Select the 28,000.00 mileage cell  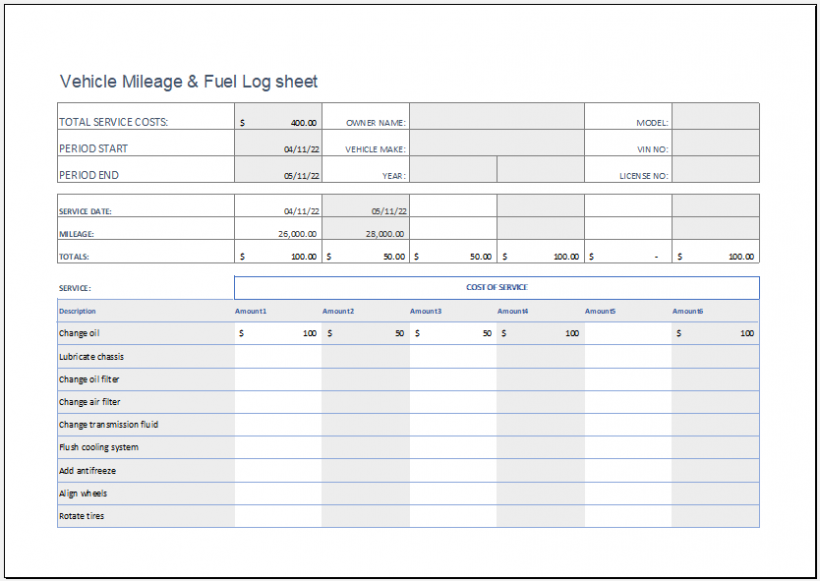(x=366, y=229)
